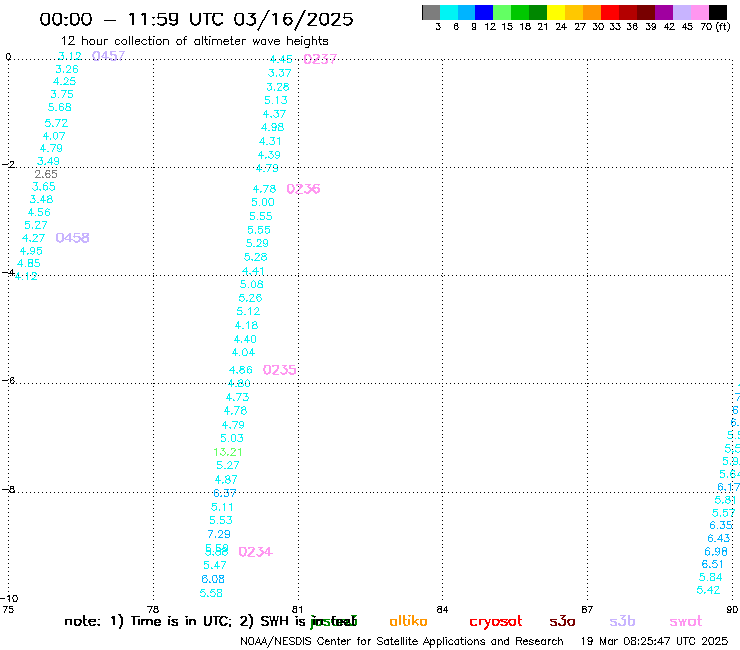This screenshot has height=650, width=740.
Task: Click the '19 Mar 08:25:47 UTC 2025' timestamp
Action: [x=654, y=641]
